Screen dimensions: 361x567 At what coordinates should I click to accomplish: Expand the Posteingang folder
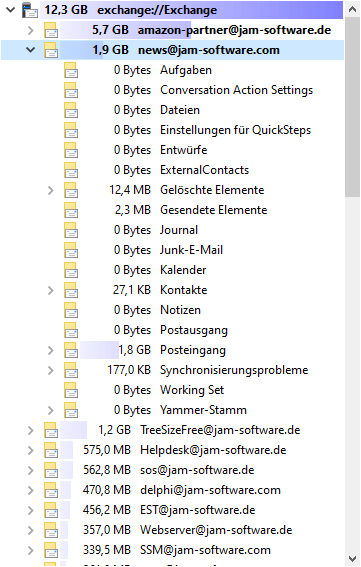pos(51,350)
